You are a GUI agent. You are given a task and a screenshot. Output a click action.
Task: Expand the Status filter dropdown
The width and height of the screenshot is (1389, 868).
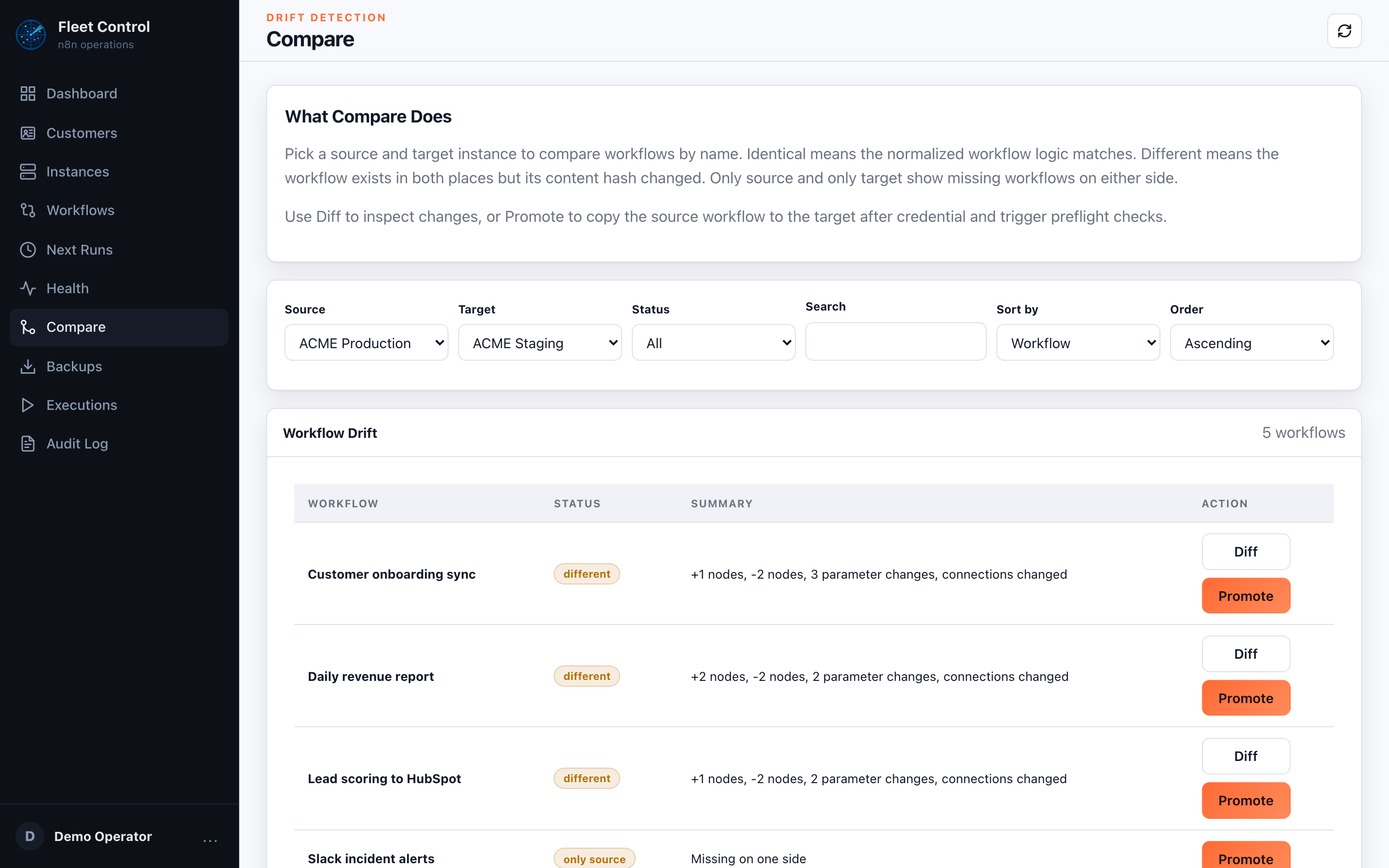point(713,343)
